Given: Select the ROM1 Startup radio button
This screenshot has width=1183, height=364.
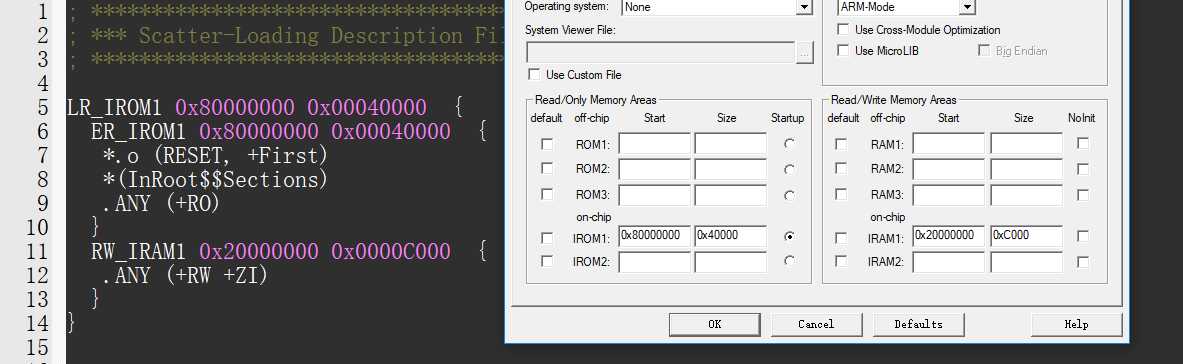Looking at the screenshot, I should click(x=789, y=143).
